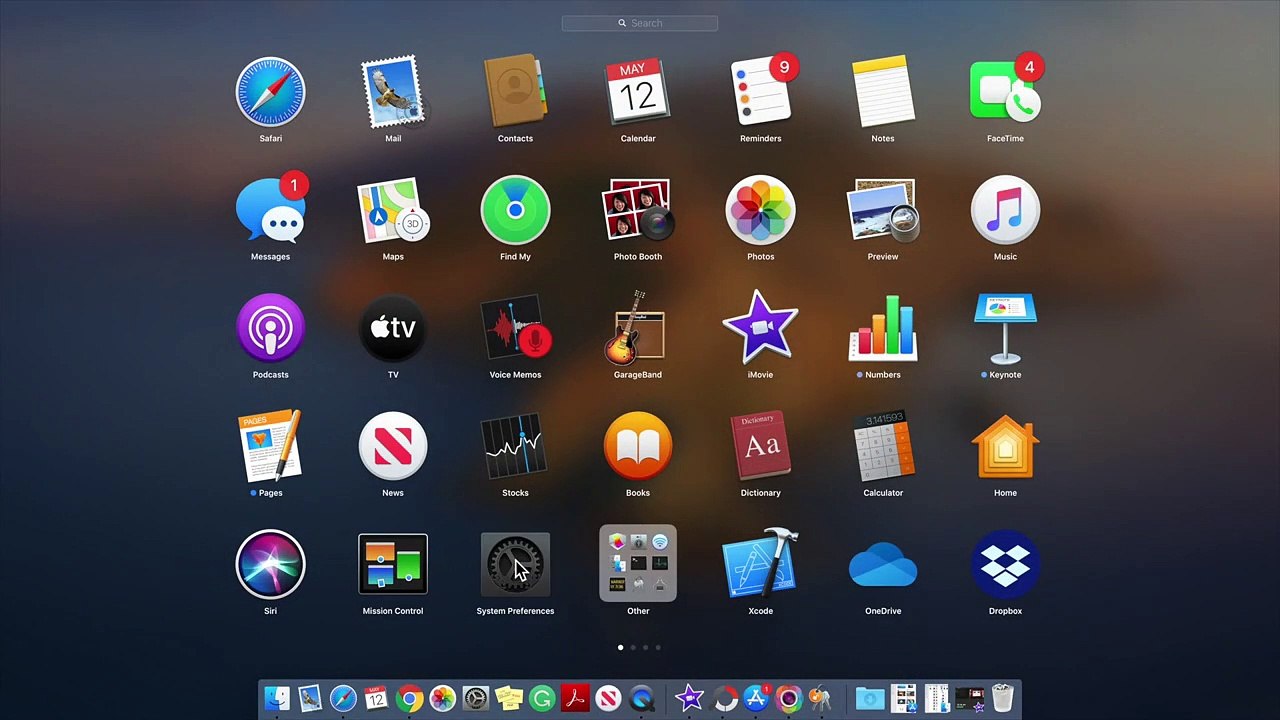
Task: Open Keychain Access from the Dock
Action: tap(820, 698)
